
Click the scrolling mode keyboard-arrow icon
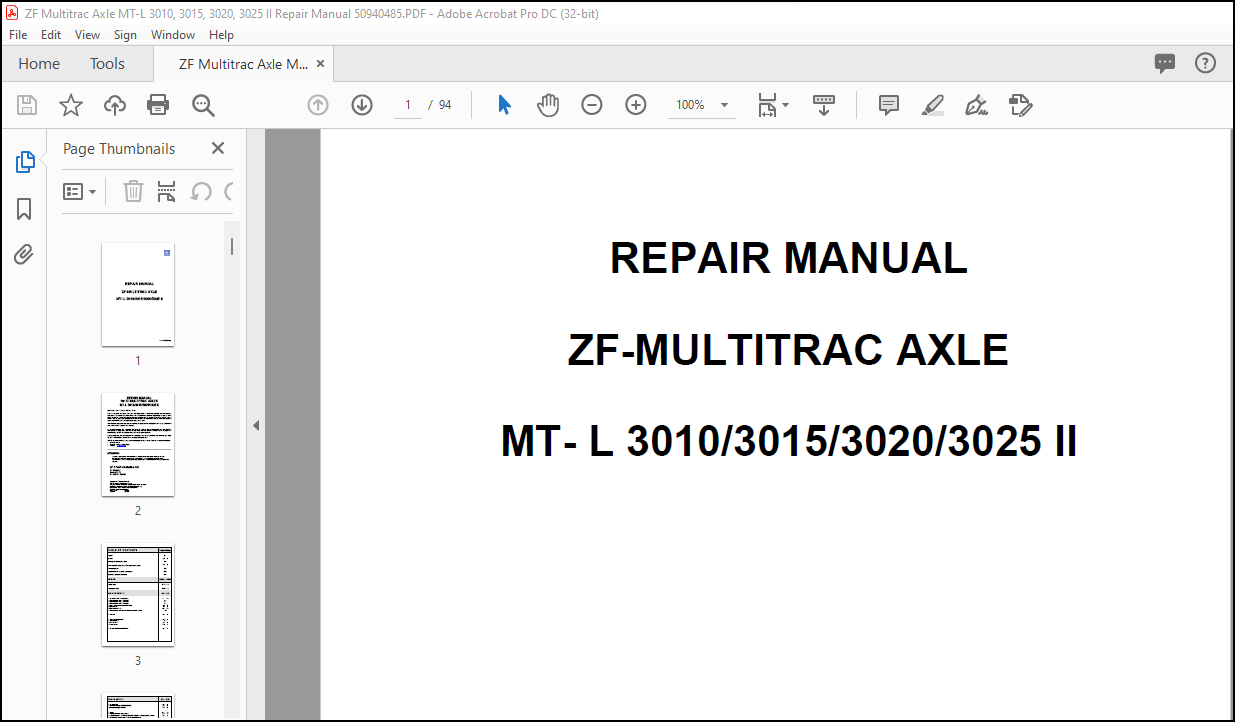click(824, 105)
